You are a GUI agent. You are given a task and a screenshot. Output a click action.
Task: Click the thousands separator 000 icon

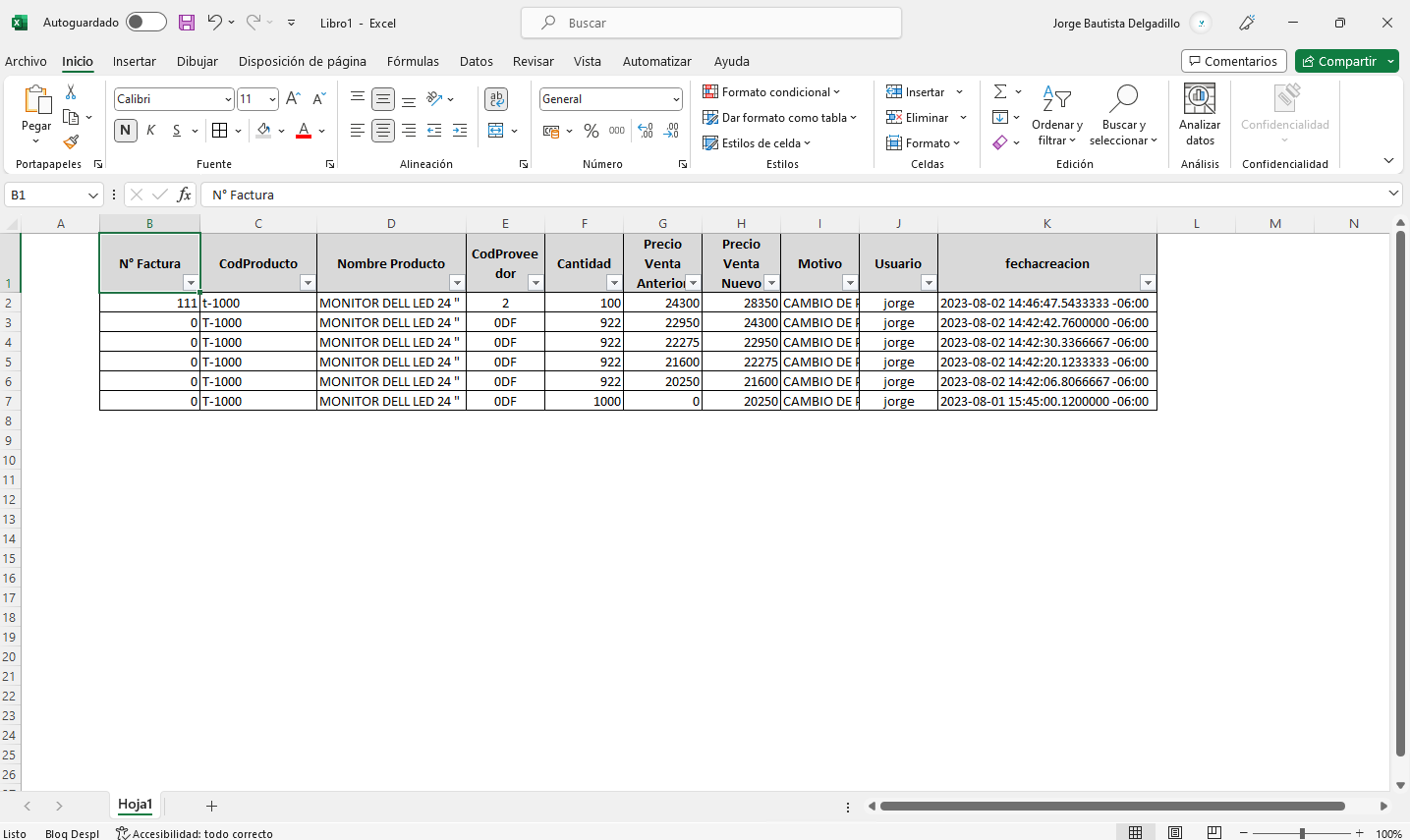(617, 130)
